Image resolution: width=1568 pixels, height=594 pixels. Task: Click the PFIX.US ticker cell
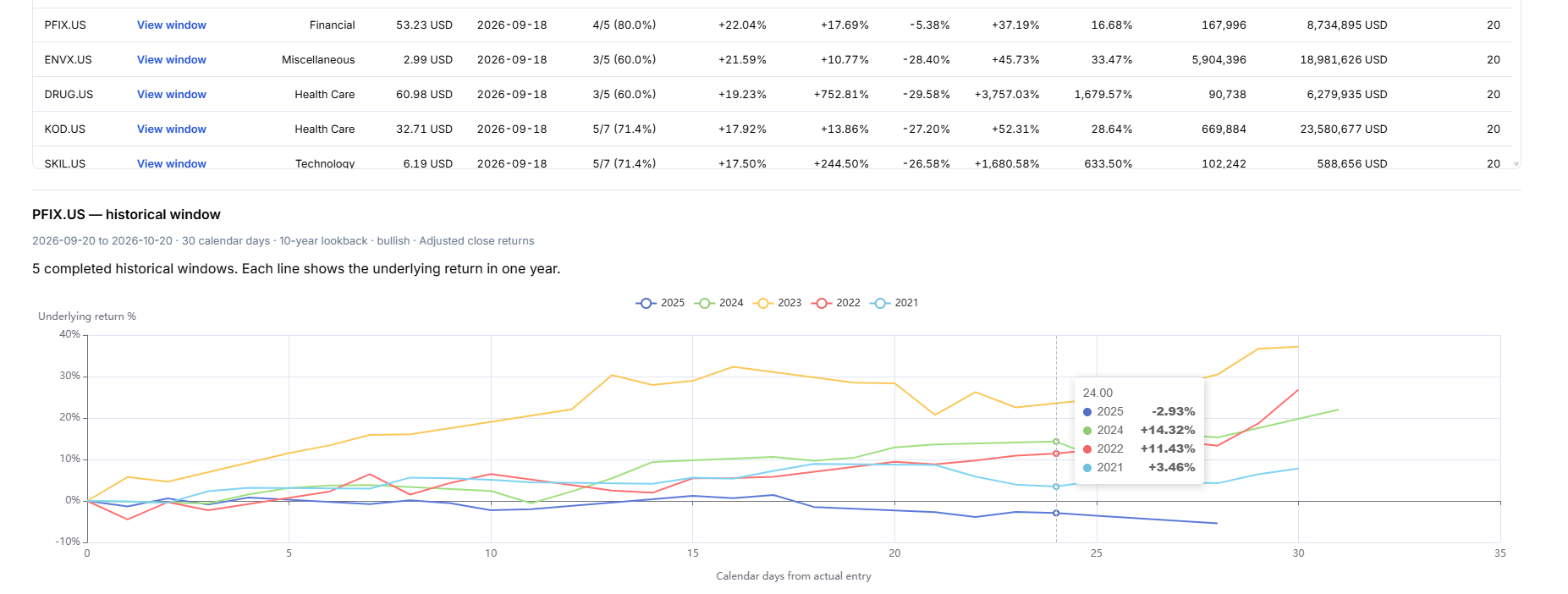65,25
